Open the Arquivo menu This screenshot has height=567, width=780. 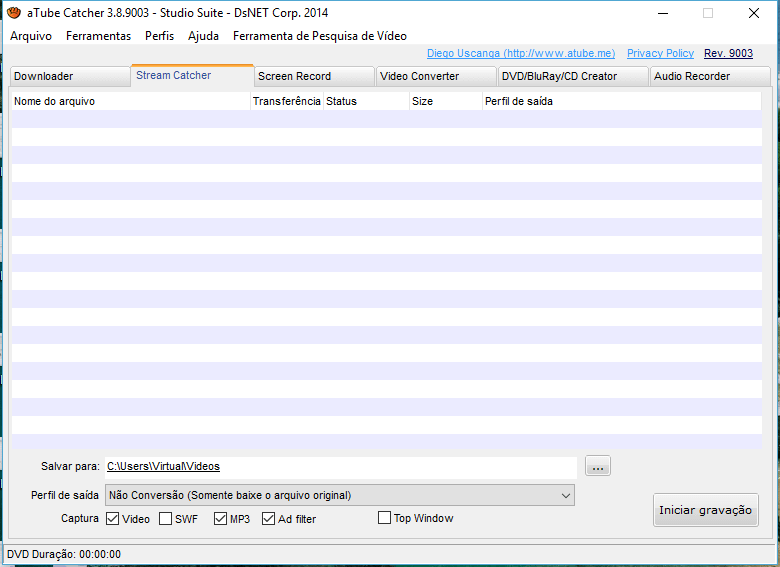click(31, 36)
